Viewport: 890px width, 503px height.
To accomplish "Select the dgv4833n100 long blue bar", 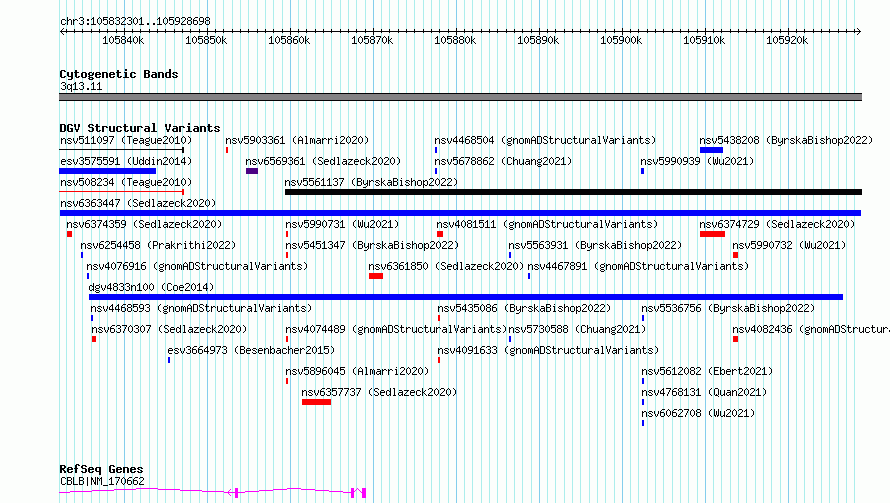I will click(x=466, y=297).
